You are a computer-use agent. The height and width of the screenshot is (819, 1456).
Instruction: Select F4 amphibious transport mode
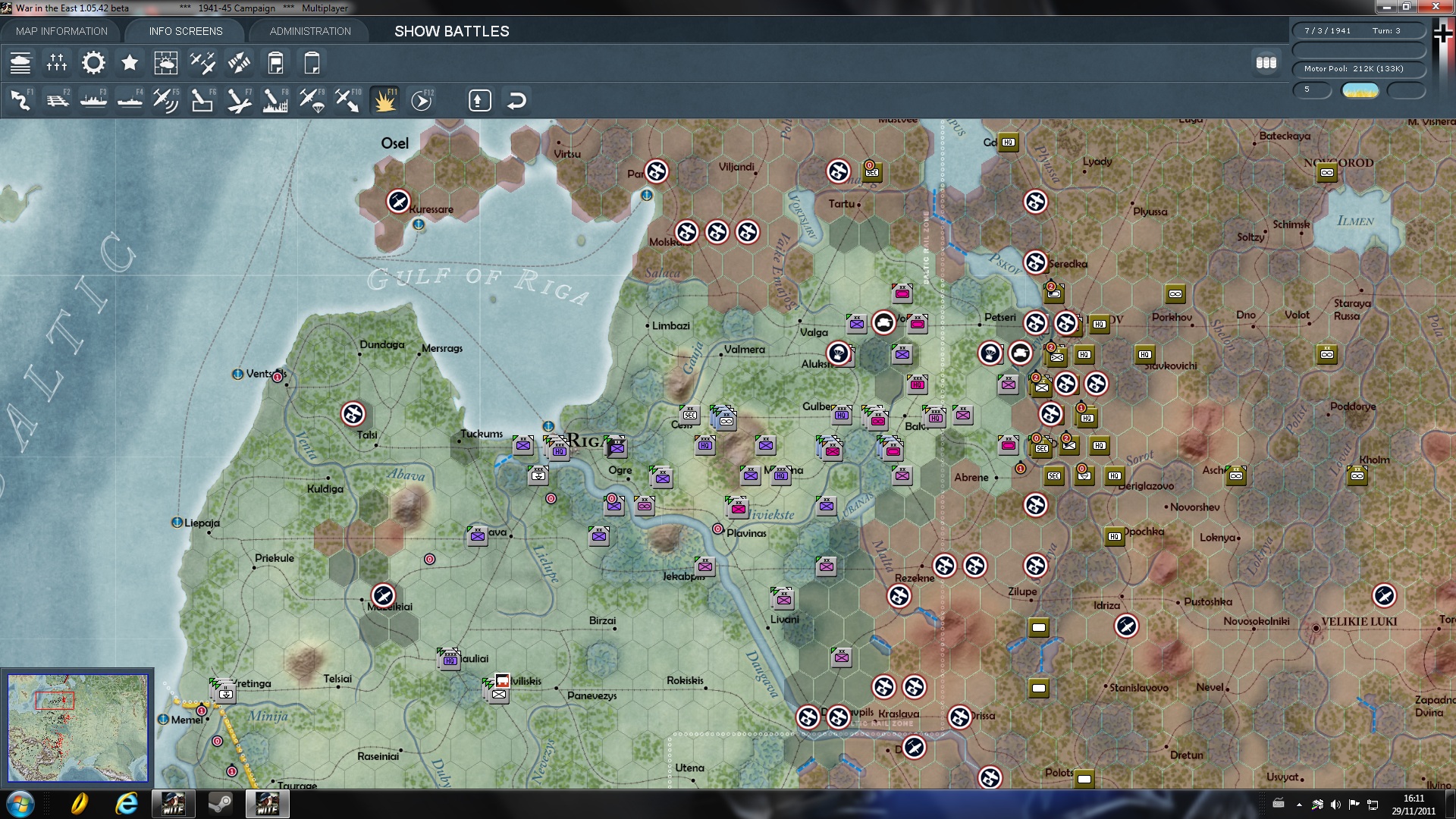pyautogui.click(x=130, y=100)
